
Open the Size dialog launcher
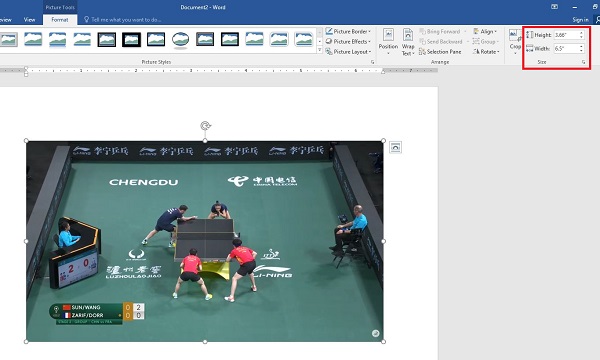pos(584,62)
